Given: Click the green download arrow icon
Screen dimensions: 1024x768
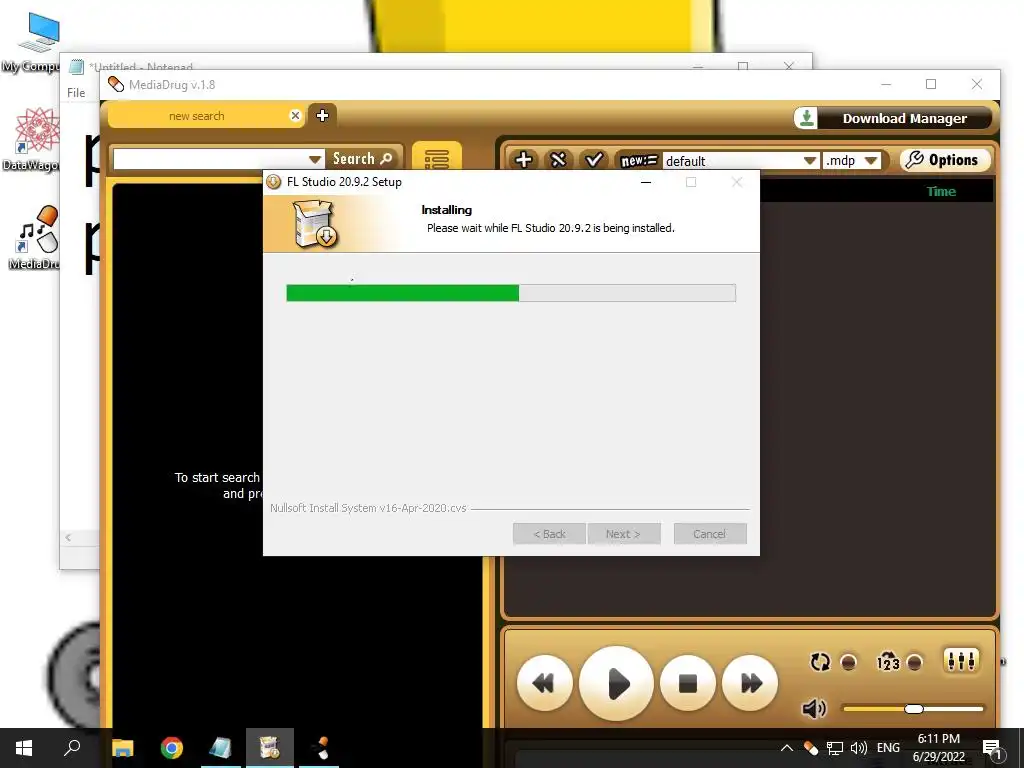Looking at the screenshot, I should click(x=807, y=118).
